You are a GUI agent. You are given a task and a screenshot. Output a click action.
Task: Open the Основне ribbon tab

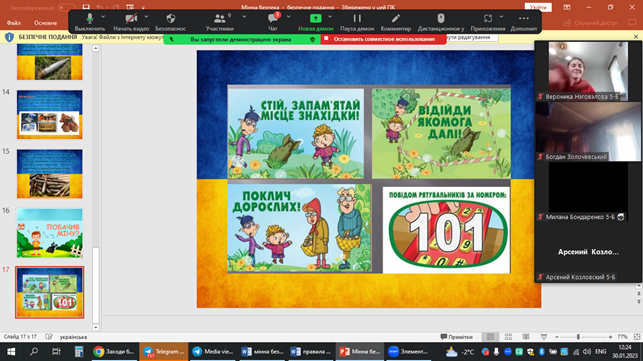click(x=46, y=23)
